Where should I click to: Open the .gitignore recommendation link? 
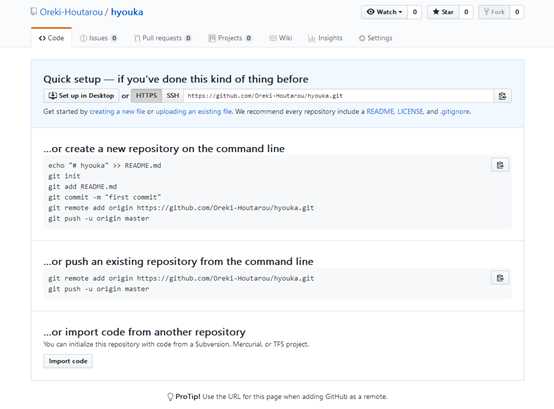pyautogui.click(x=455, y=112)
